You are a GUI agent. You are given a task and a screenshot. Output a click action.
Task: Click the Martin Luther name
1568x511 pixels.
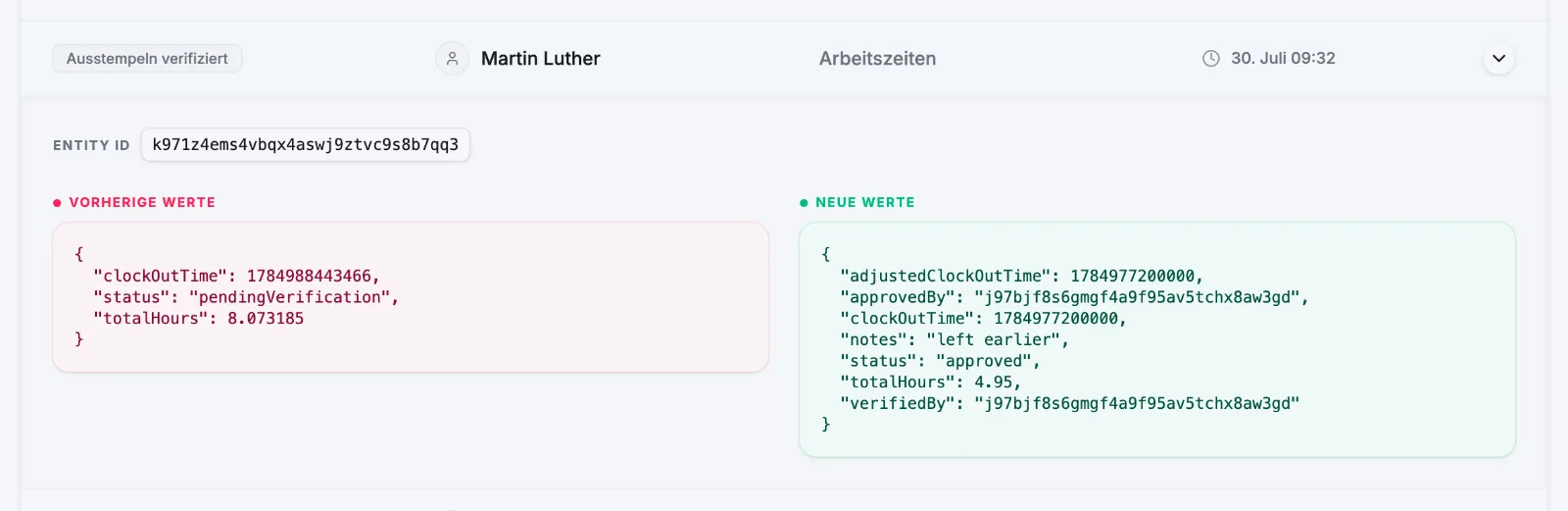tap(541, 59)
